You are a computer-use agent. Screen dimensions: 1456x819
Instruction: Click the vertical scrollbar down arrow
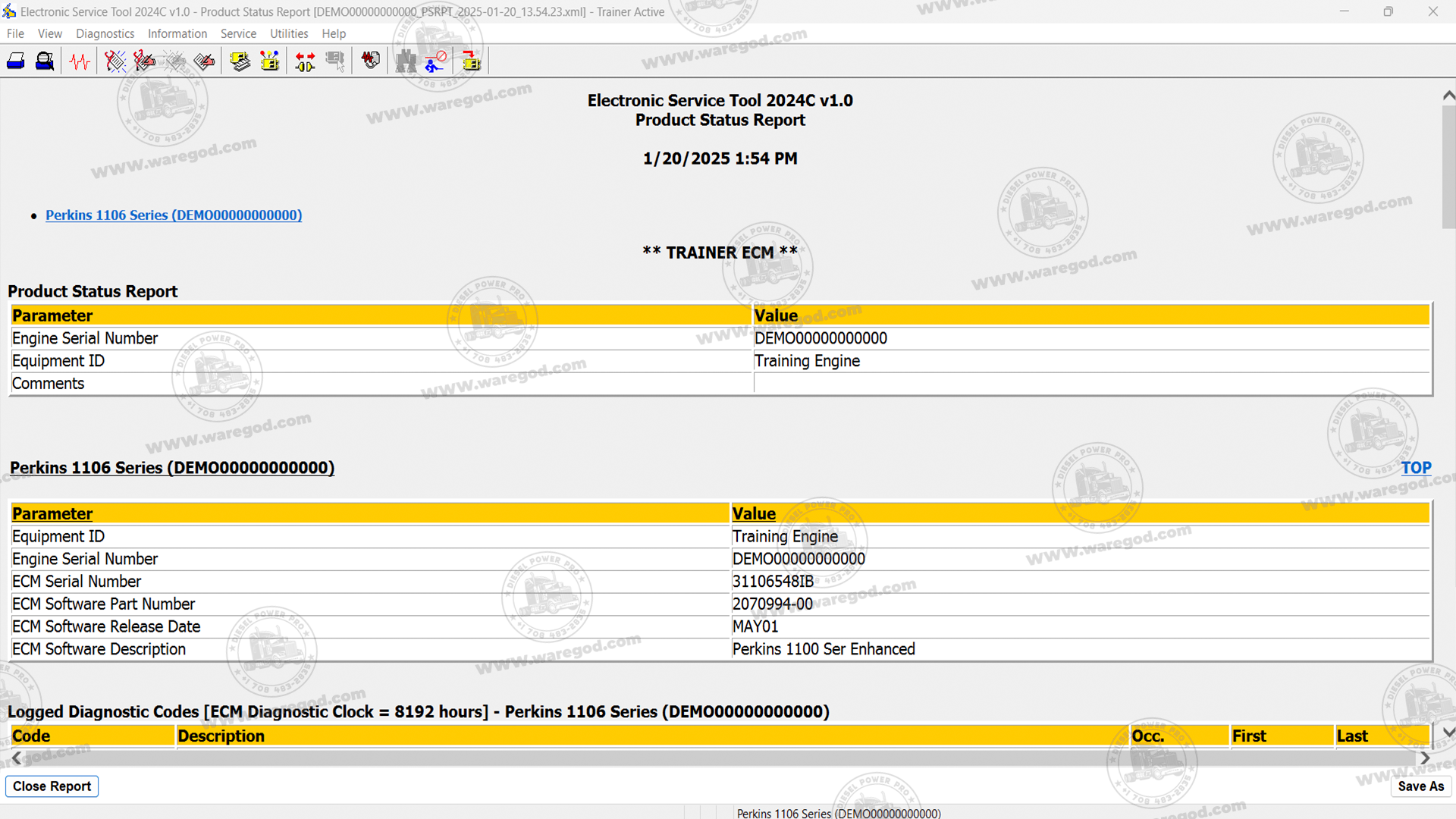[1448, 733]
